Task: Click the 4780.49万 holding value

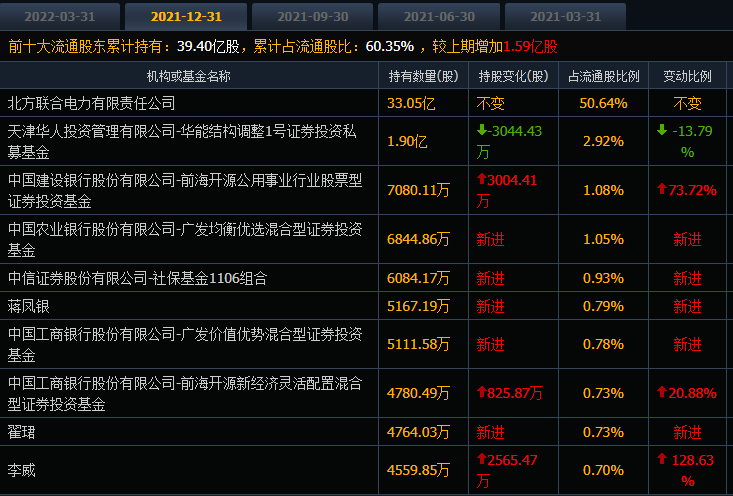Action: pyautogui.click(x=418, y=394)
